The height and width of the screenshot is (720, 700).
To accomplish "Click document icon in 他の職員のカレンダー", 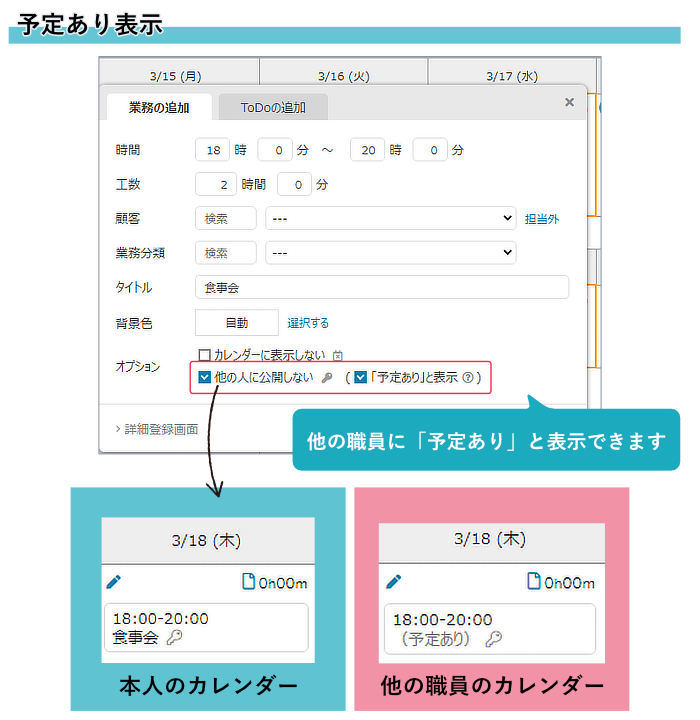I will 533,580.
